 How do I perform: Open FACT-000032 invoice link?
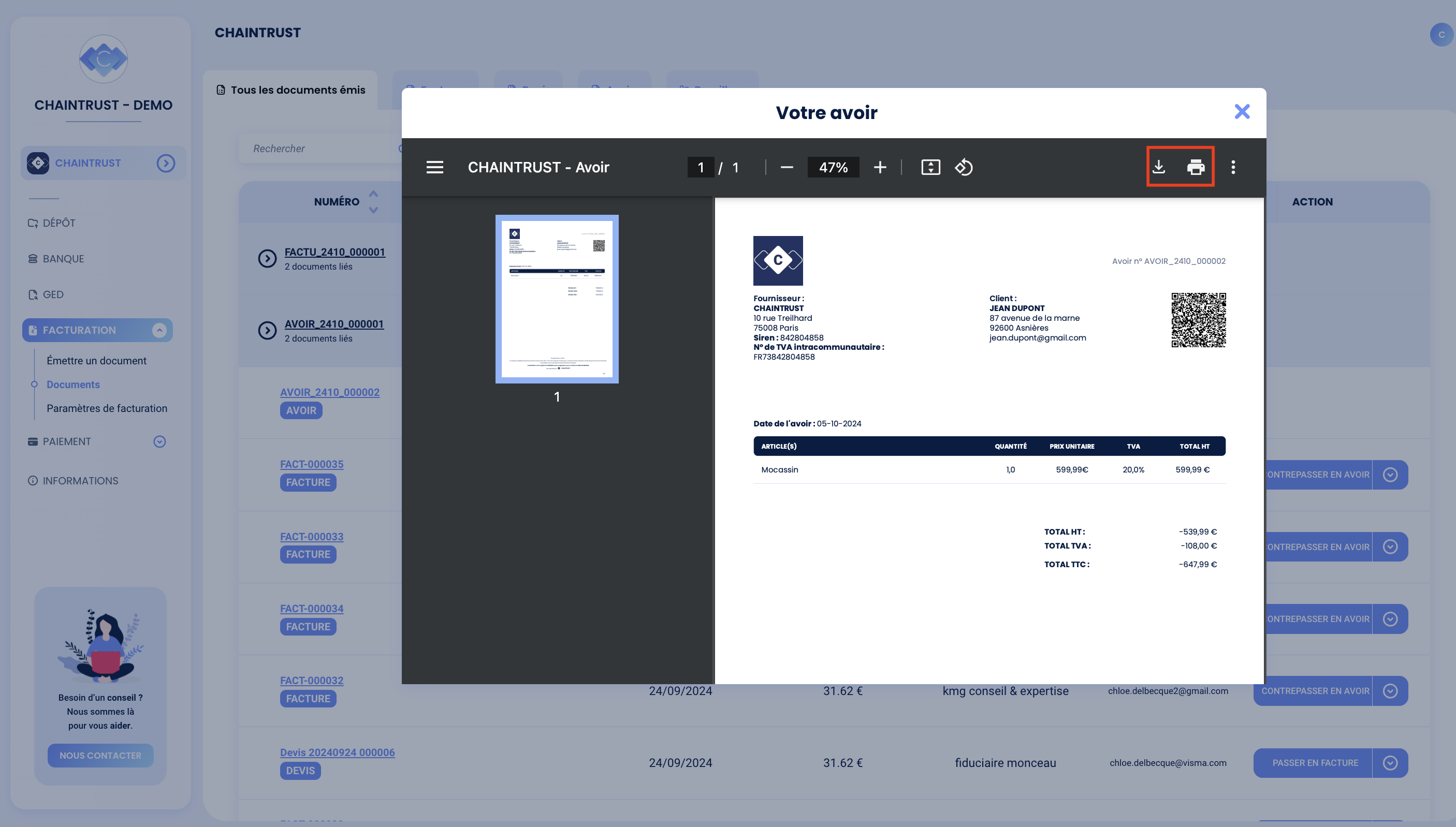[311, 681]
